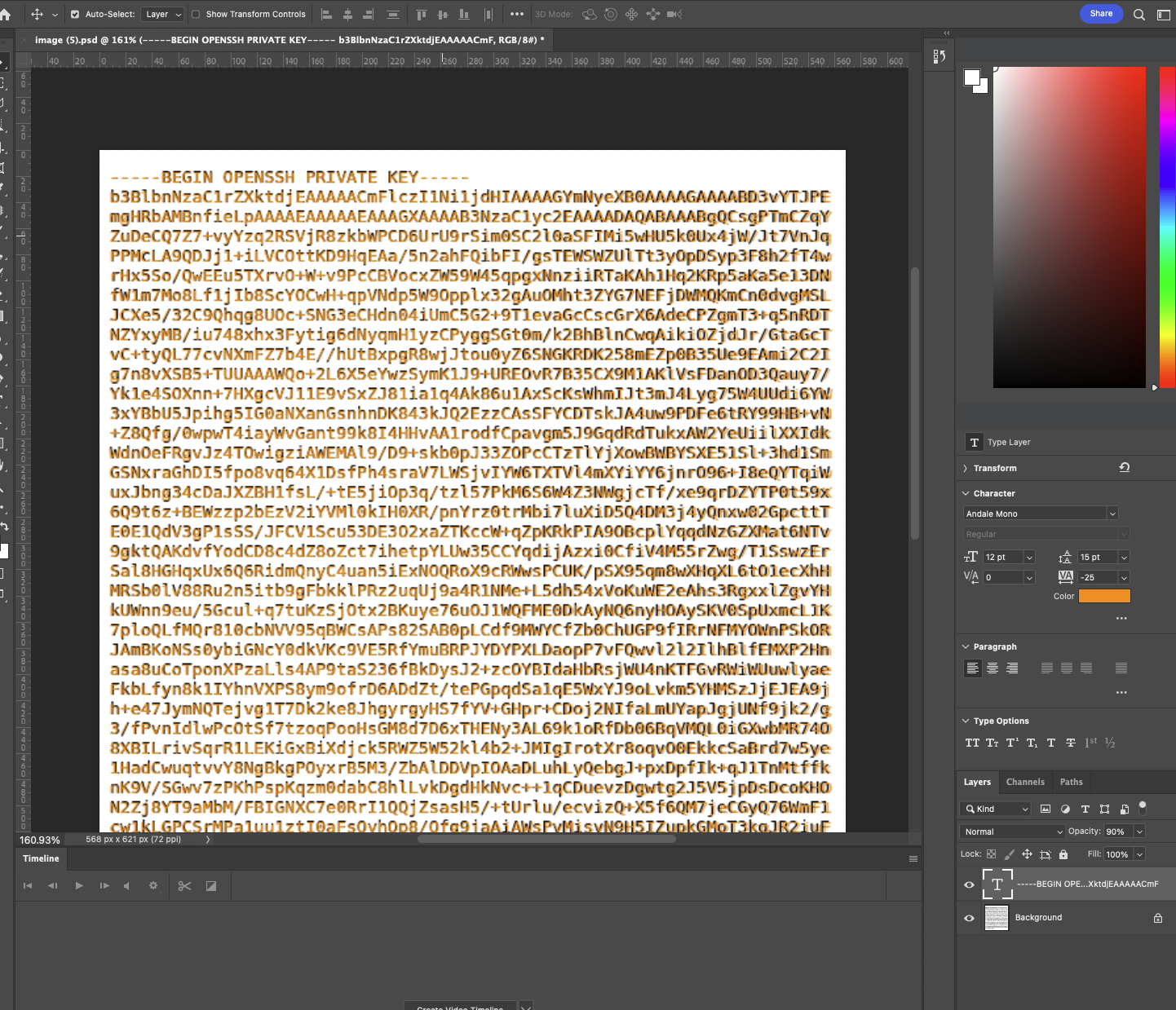1176x1010 pixels.
Task: Open the Normal blend mode dropdown
Action: click(x=1013, y=831)
